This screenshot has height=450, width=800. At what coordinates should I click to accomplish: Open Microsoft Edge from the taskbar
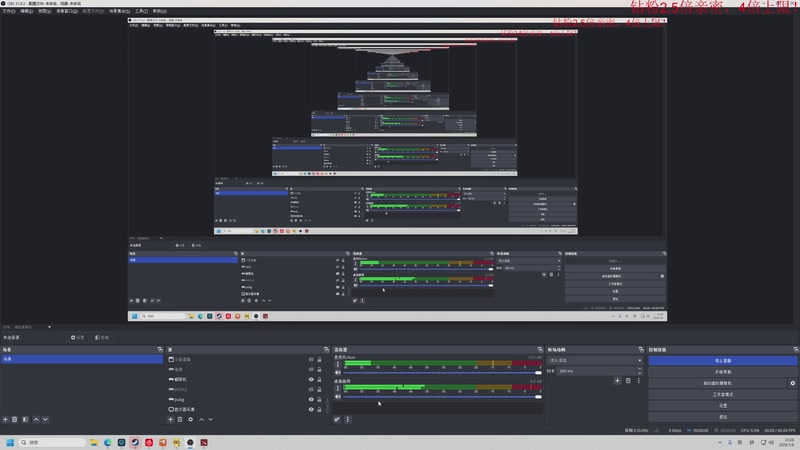(108, 442)
